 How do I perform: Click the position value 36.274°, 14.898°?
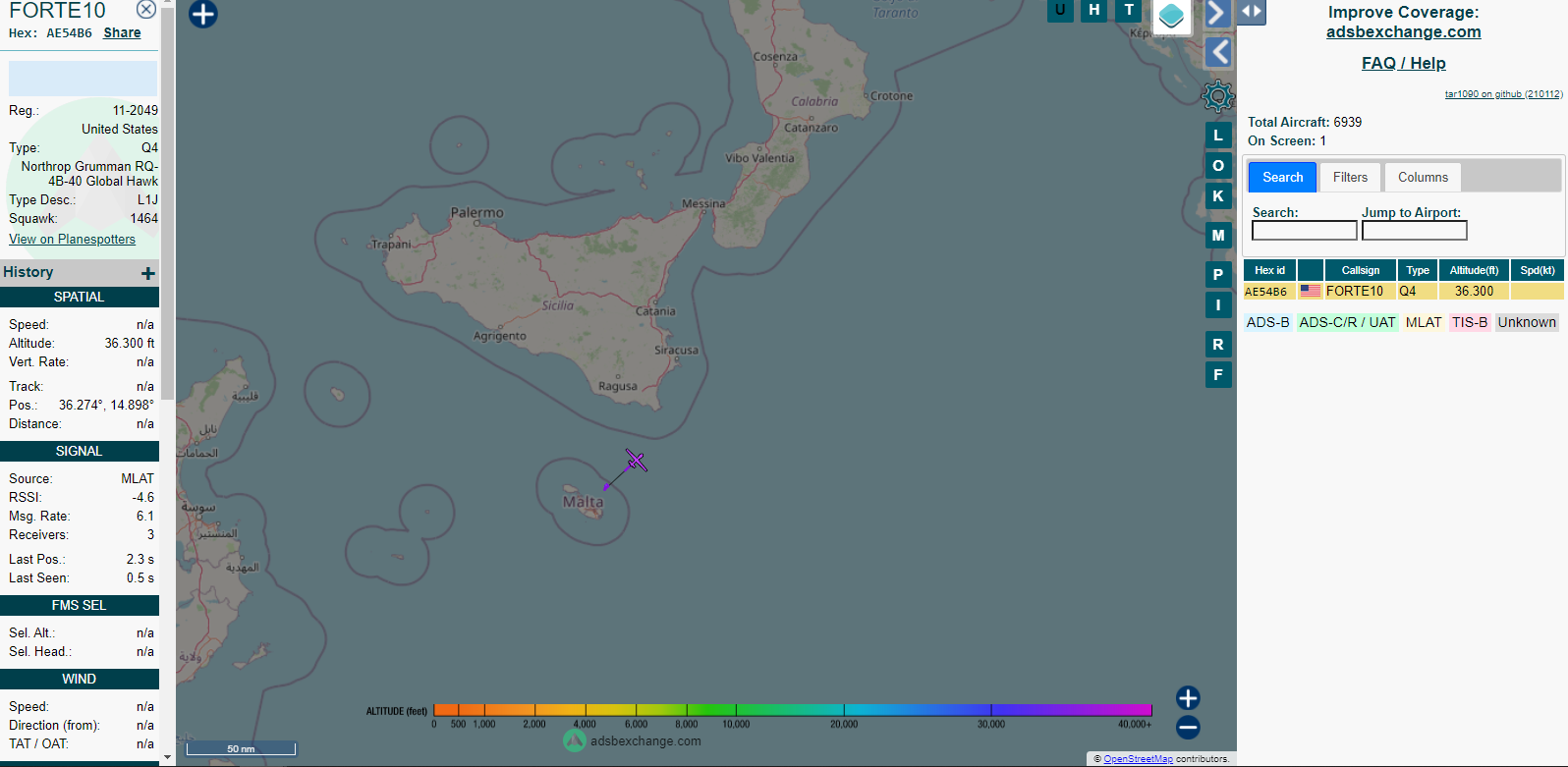click(106, 405)
